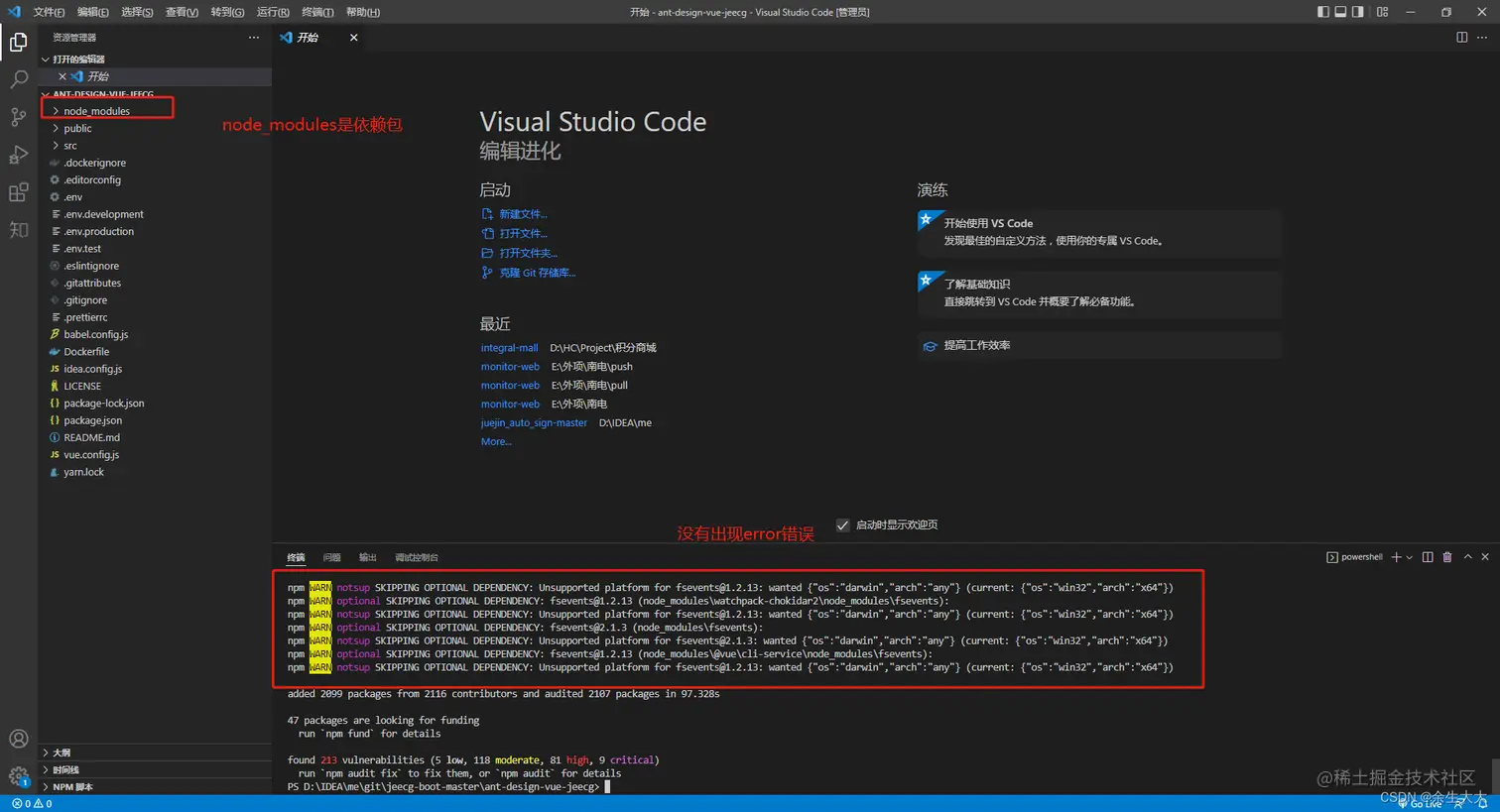Image resolution: width=1500 pixels, height=812 pixels.
Task: Split the terminal panel
Action: click(1428, 557)
